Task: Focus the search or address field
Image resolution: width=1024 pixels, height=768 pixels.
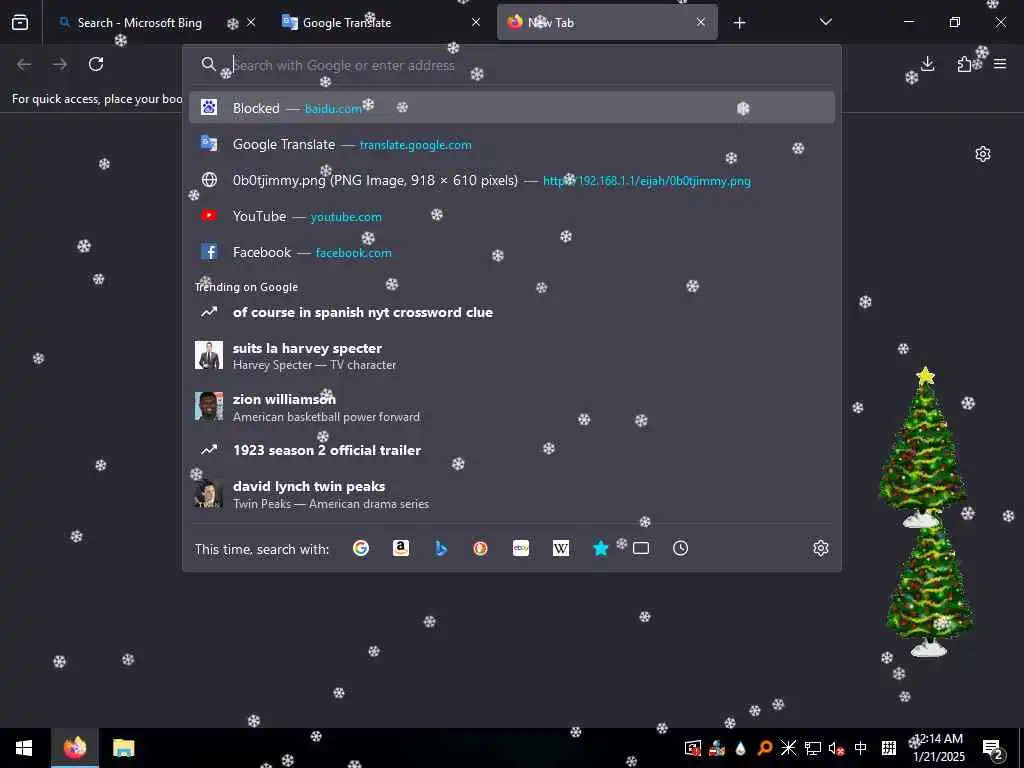Action: [511, 65]
